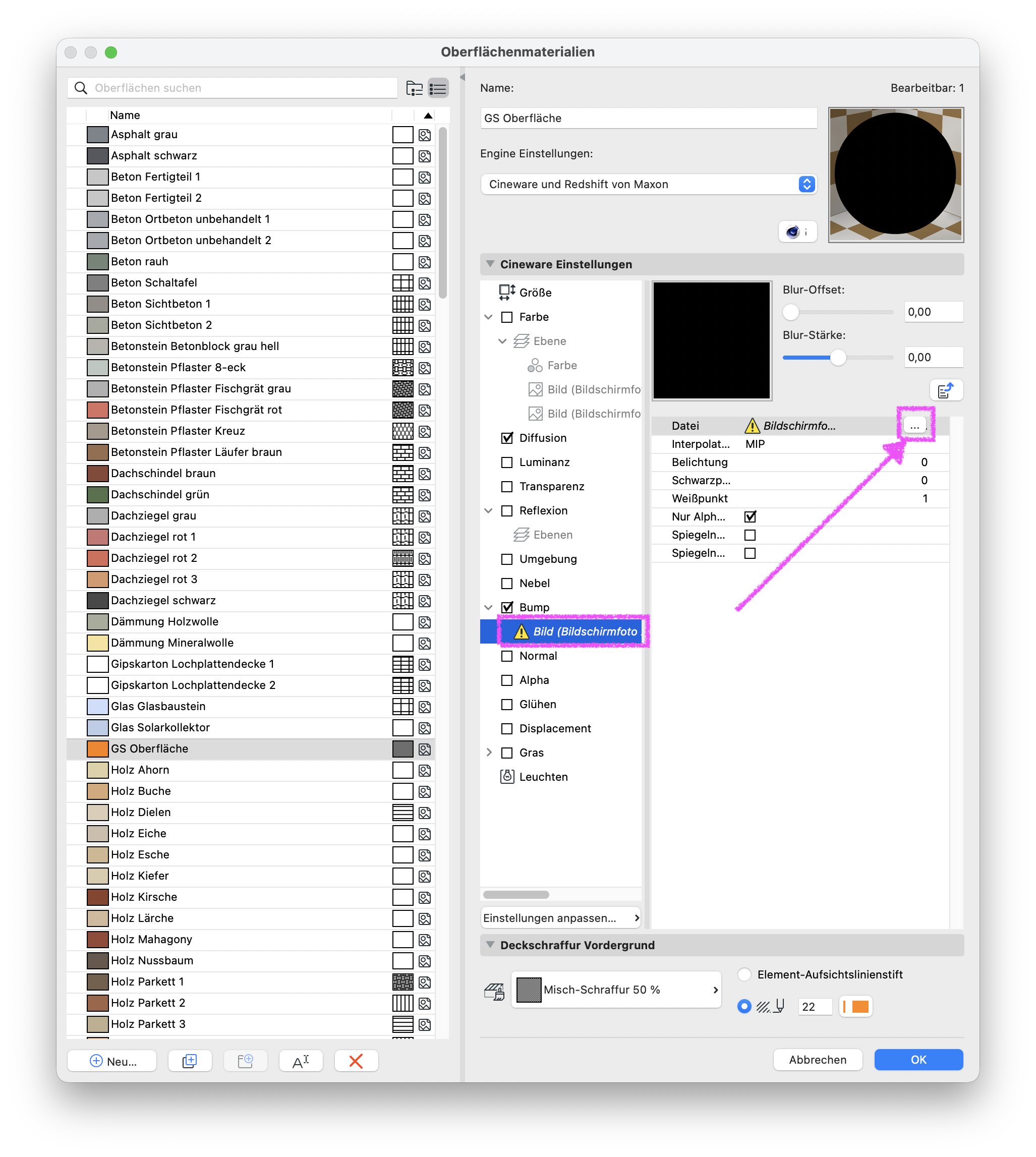Rename surface with the A text icon

(x=301, y=1061)
